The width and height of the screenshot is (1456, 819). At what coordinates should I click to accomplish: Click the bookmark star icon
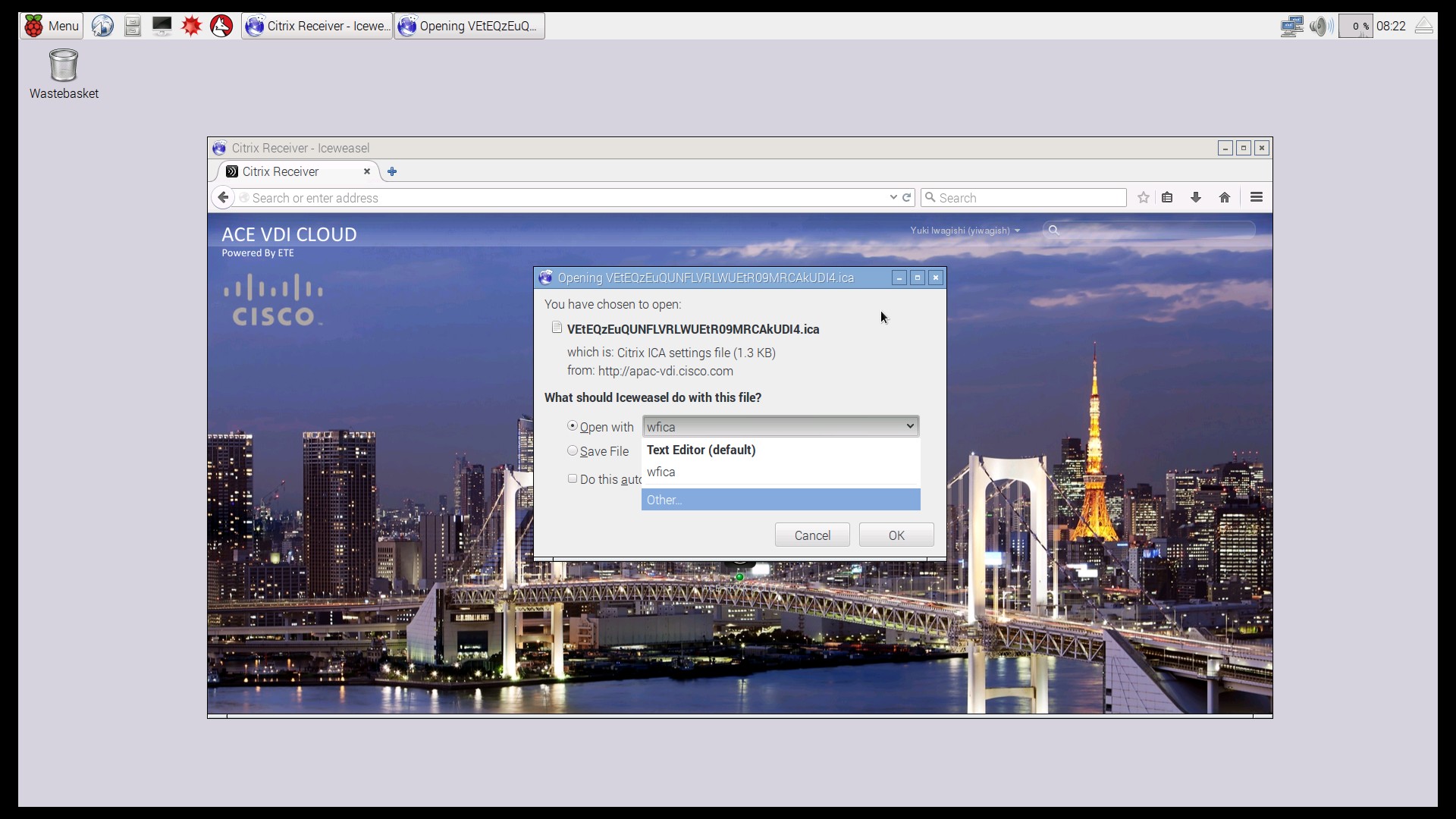(x=1144, y=198)
